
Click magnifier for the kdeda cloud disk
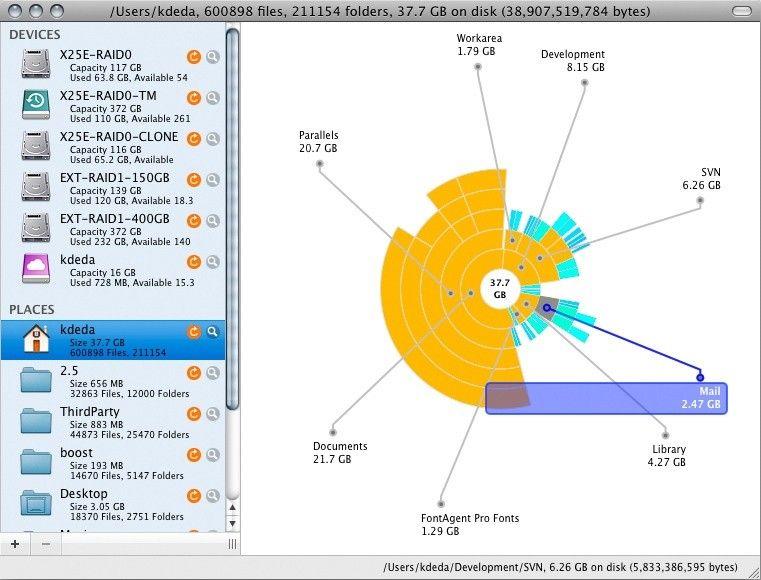[x=213, y=262]
